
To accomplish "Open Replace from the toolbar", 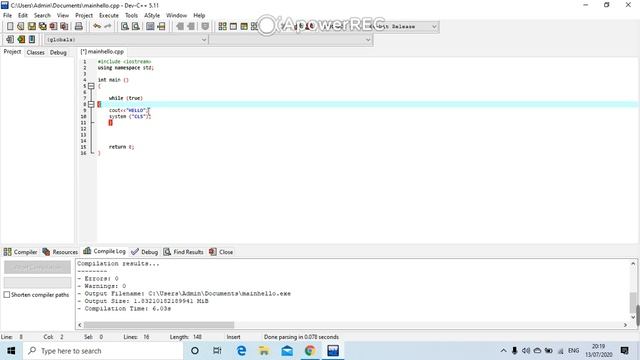I will 136,26.
